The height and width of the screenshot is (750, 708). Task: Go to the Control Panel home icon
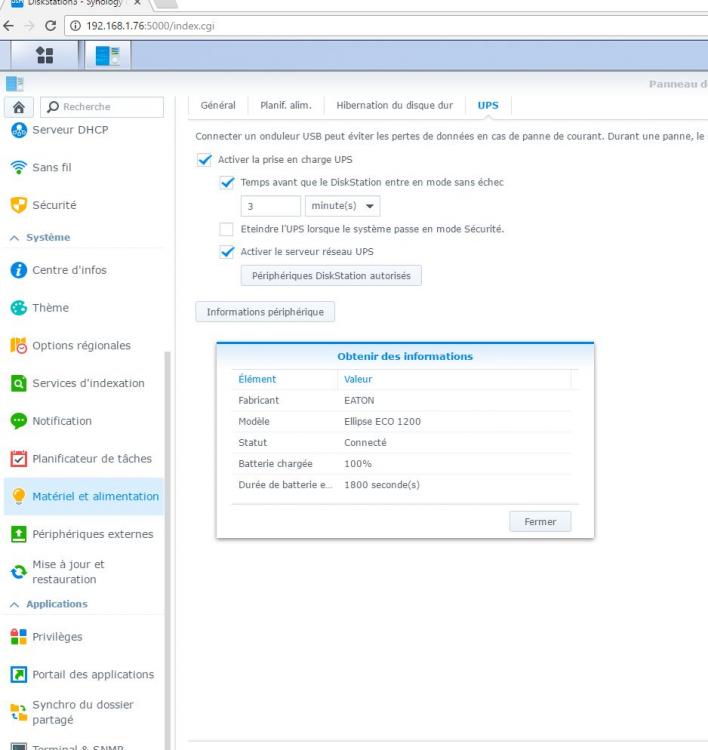[x=19, y=107]
